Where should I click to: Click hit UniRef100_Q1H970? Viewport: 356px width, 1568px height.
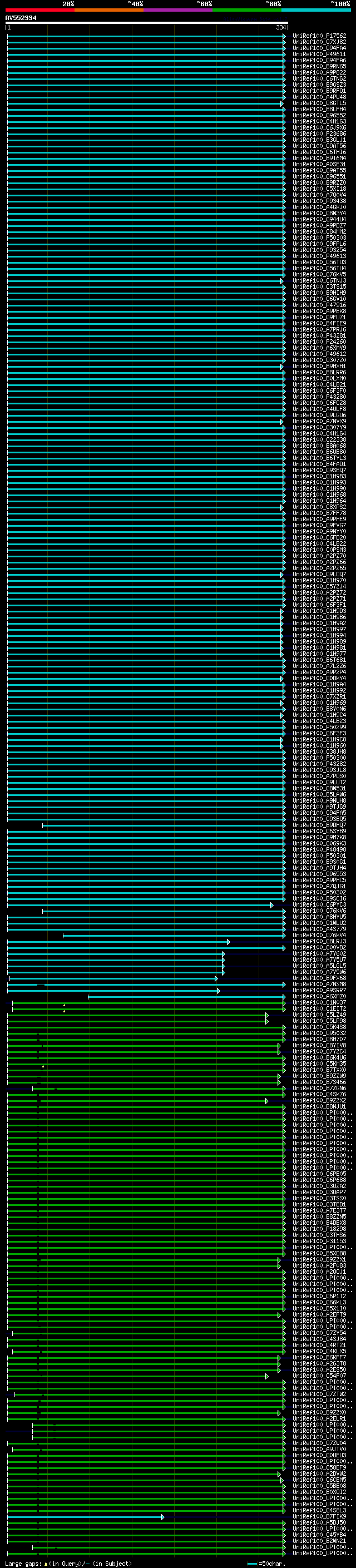click(x=319, y=580)
